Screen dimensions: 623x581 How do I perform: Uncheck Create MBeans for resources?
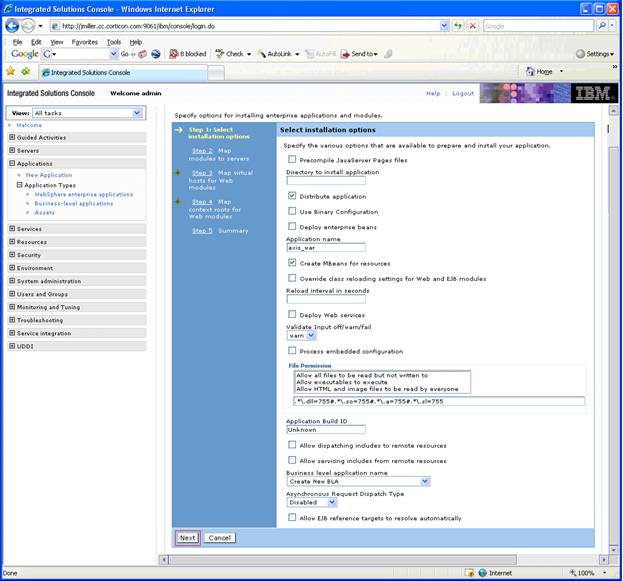[292, 262]
